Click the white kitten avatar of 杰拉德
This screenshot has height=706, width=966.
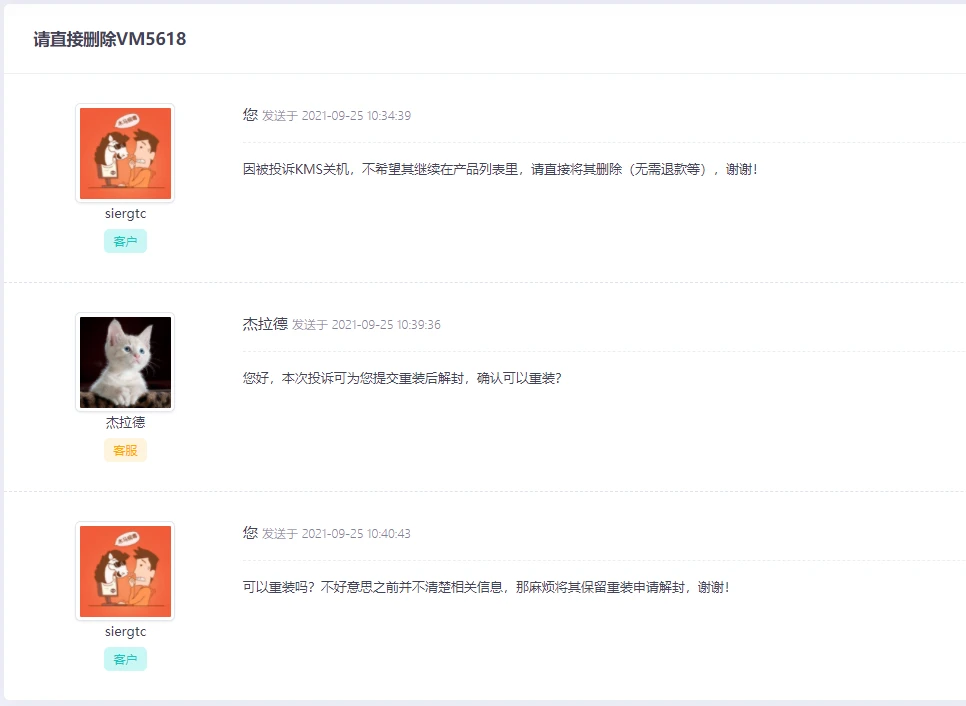[125, 362]
